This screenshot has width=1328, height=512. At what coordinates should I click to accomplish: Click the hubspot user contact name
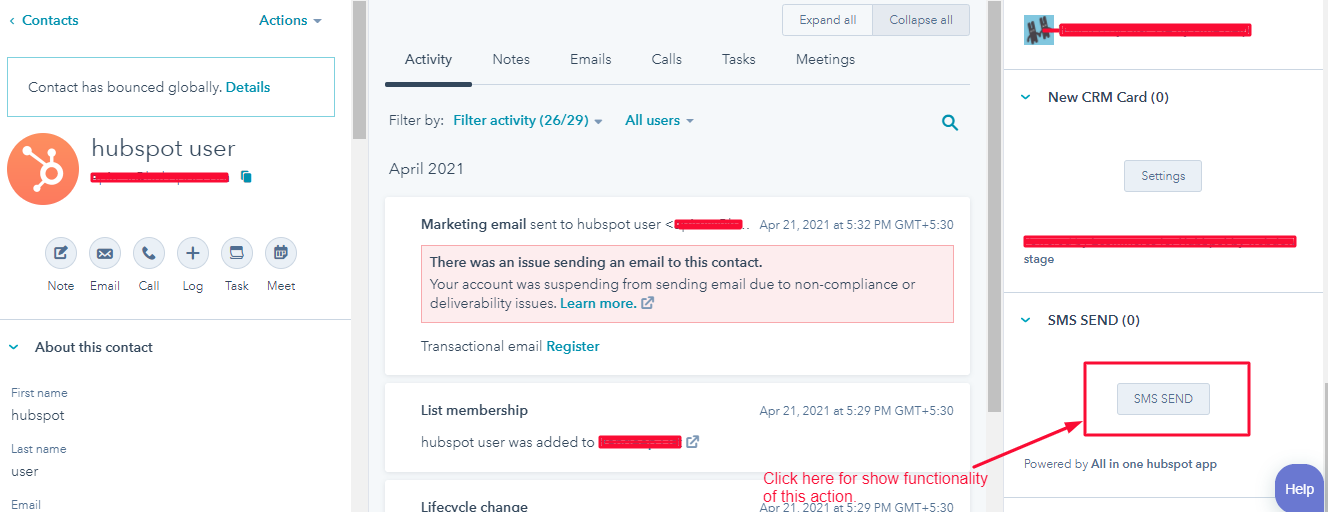click(163, 148)
